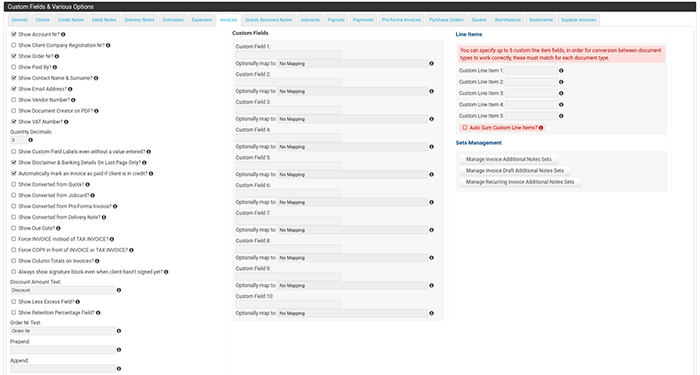
Task: Open mapping dropdown for Custom Field 10
Action: [353, 313]
